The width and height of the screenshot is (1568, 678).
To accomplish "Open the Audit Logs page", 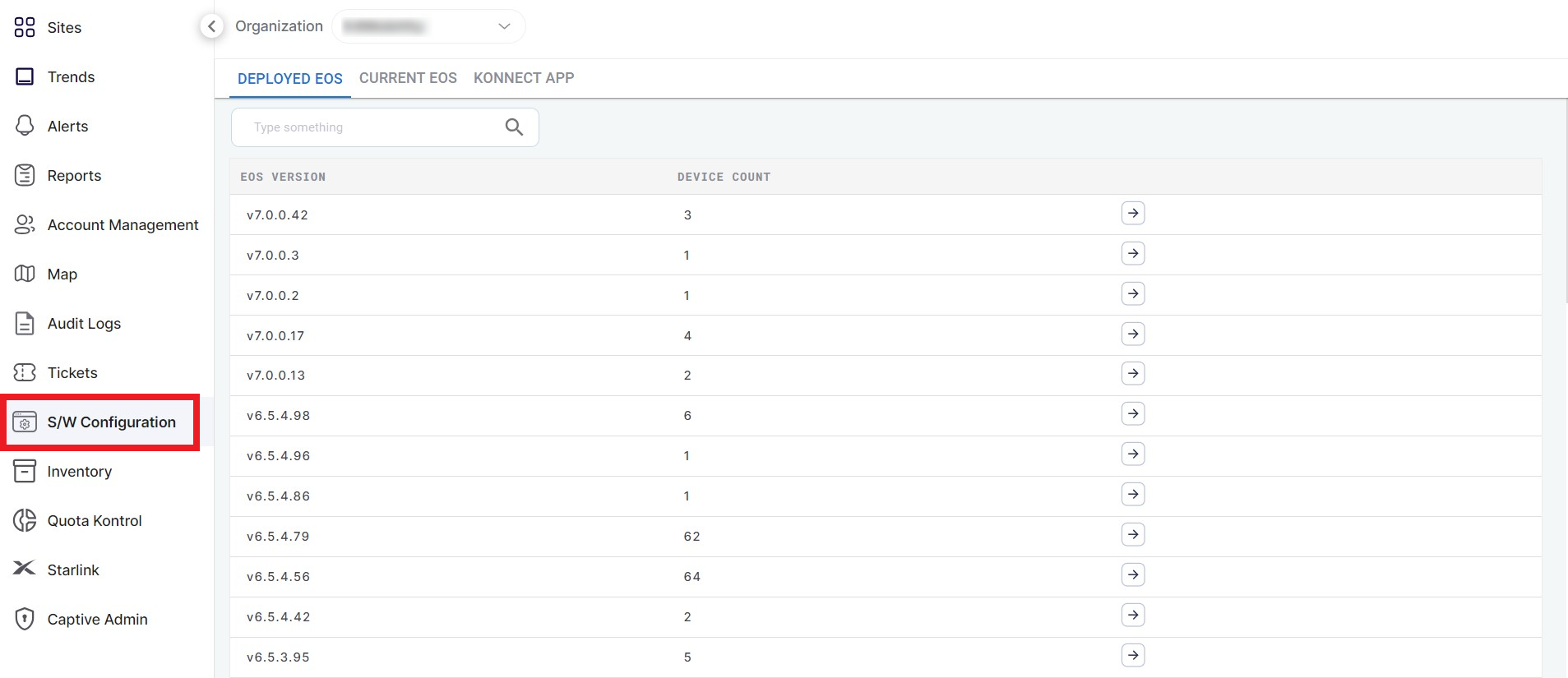I will click(x=84, y=324).
